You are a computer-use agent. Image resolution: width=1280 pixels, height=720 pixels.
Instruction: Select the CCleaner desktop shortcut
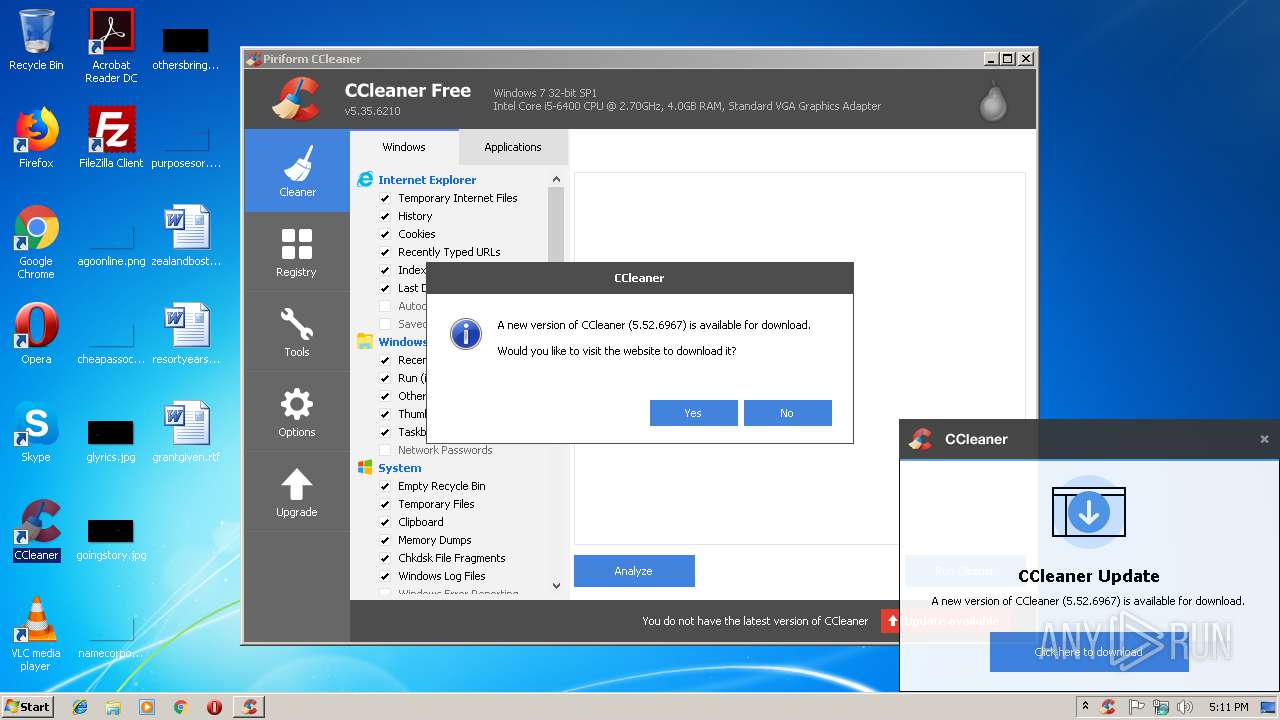pos(36,530)
